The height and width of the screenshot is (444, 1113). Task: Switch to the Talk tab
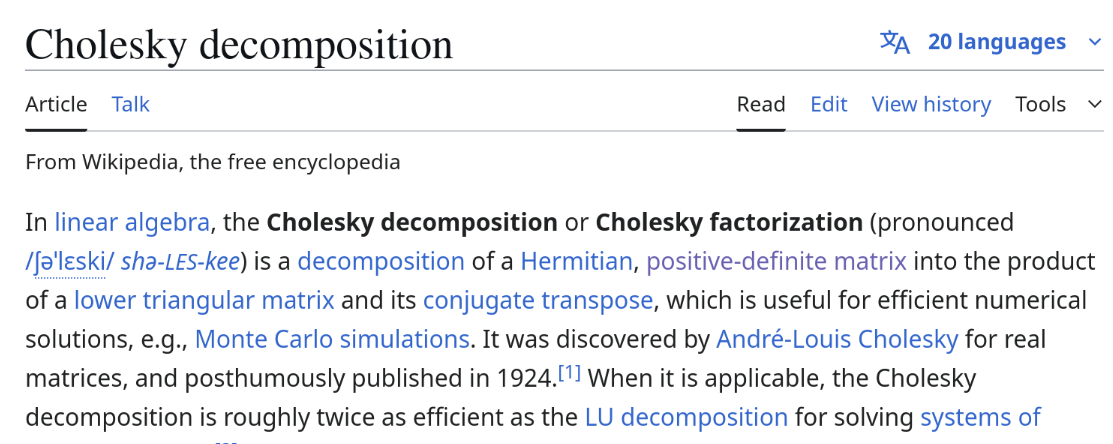coord(130,104)
